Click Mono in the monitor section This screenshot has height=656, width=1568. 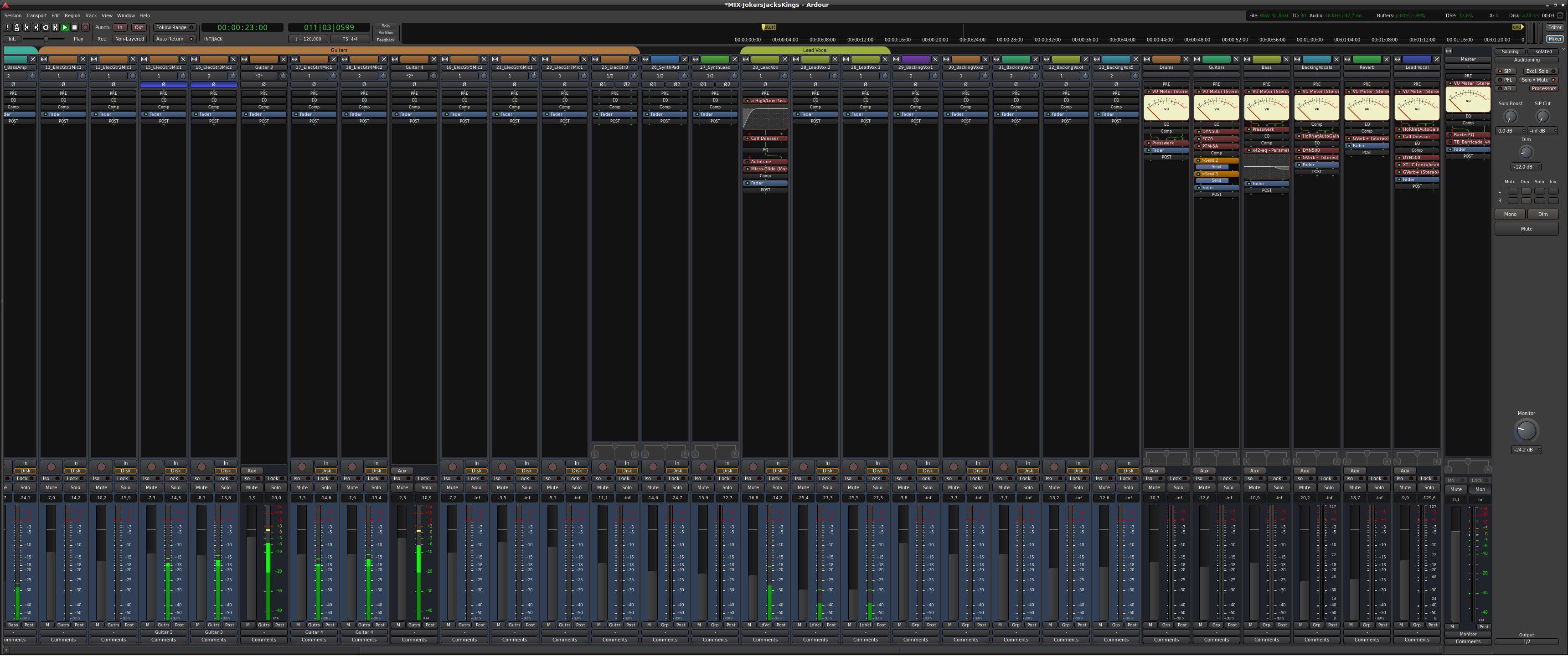[1510, 214]
